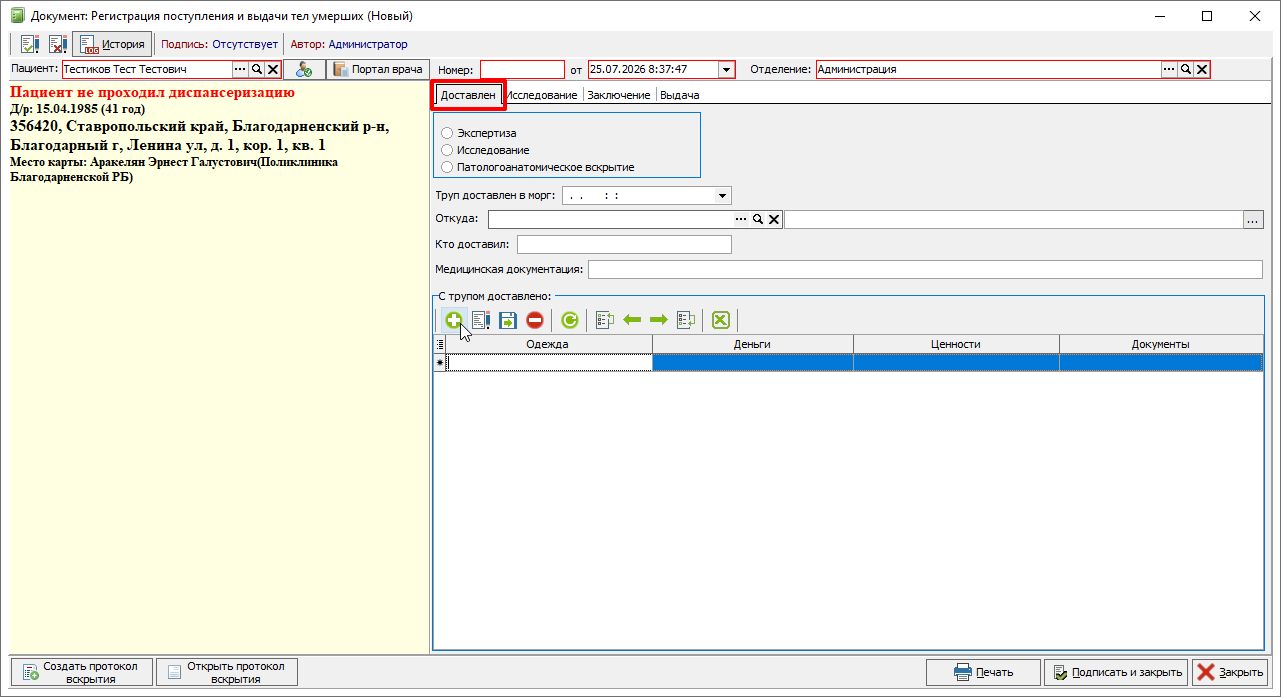Click the Деньги column header
The height and width of the screenshot is (697, 1281).
click(753, 344)
